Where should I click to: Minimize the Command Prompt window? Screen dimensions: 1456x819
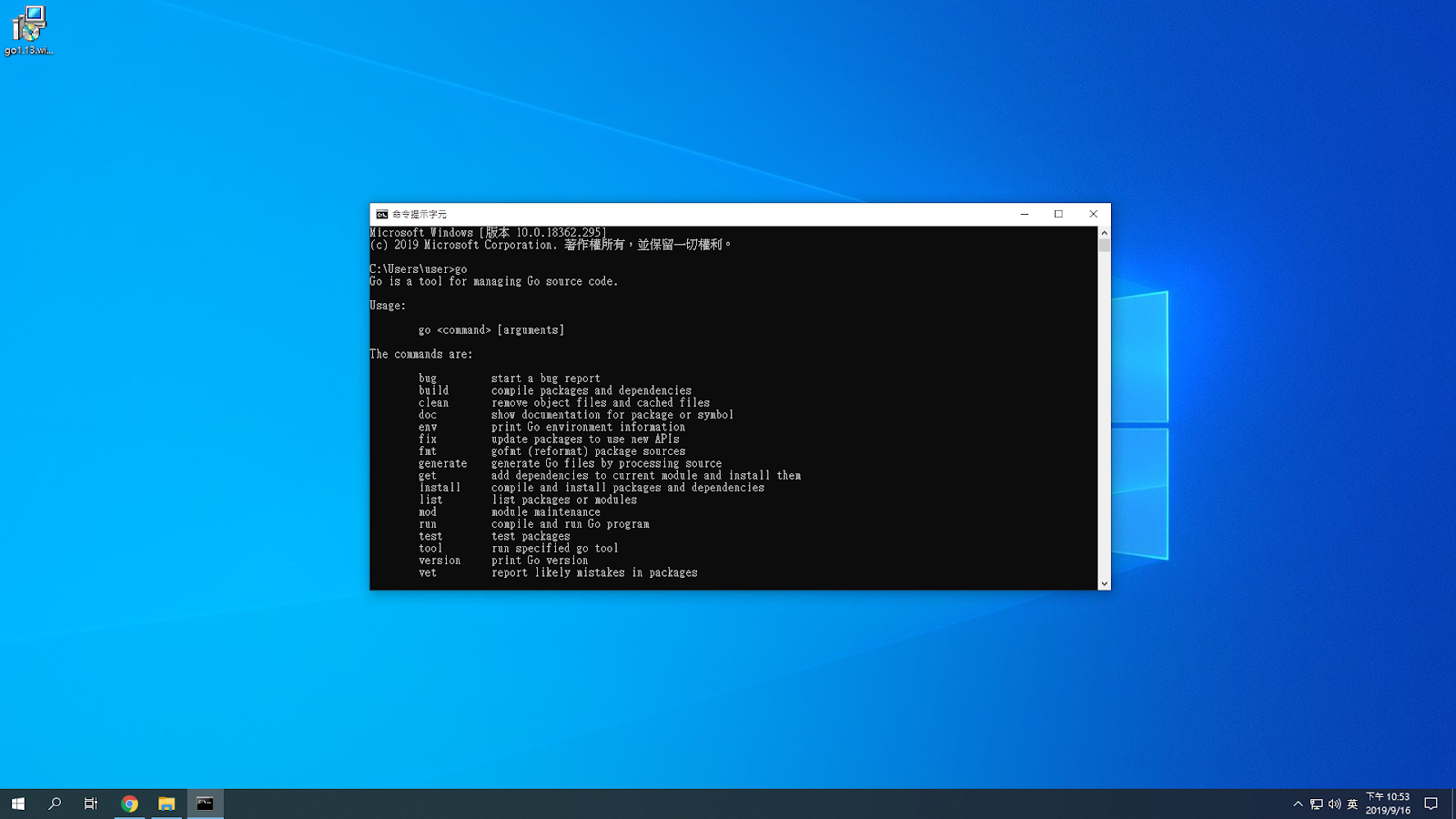(x=1025, y=215)
